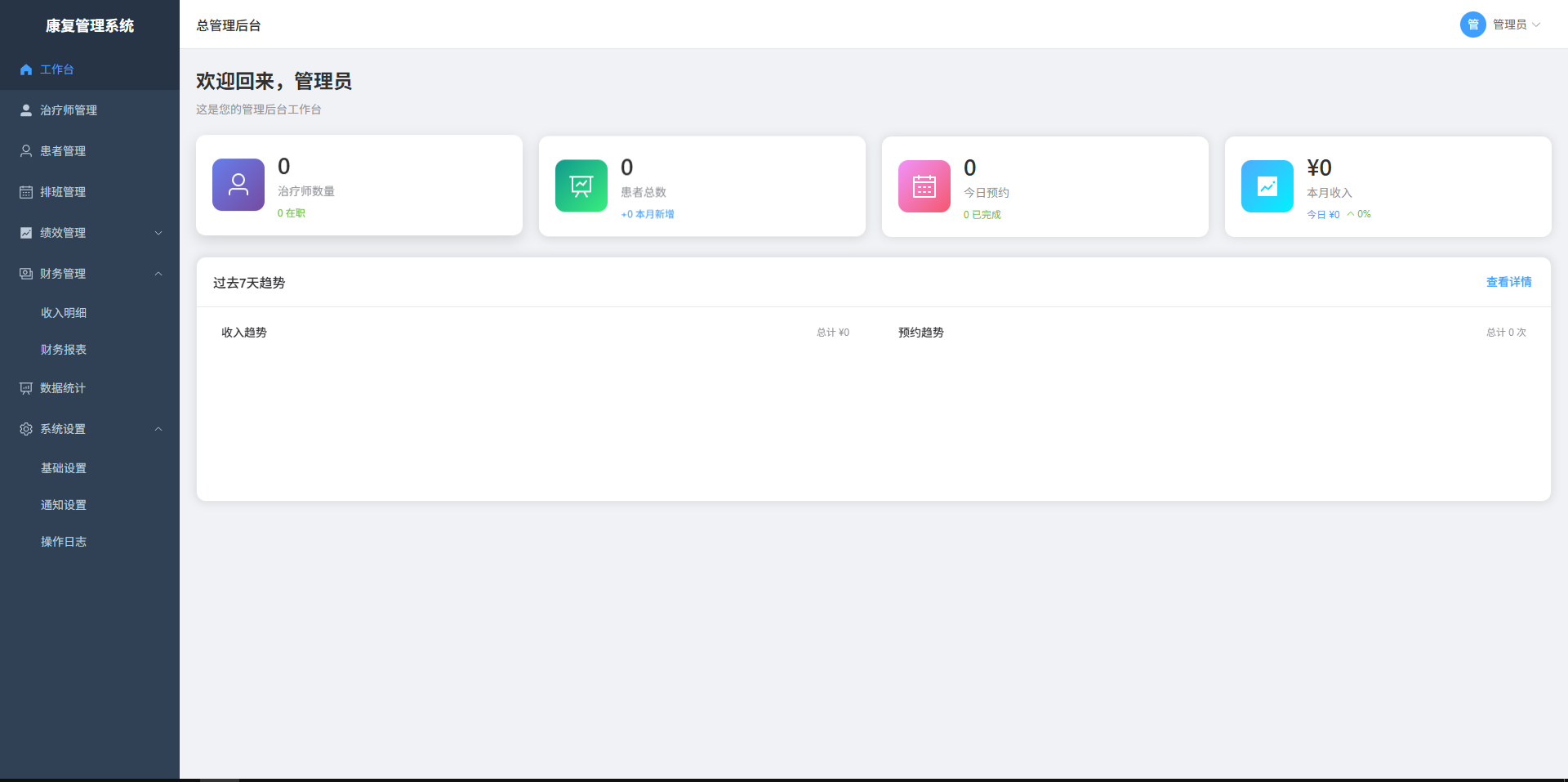Click the chart icon for 绩效管理

tap(26, 233)
